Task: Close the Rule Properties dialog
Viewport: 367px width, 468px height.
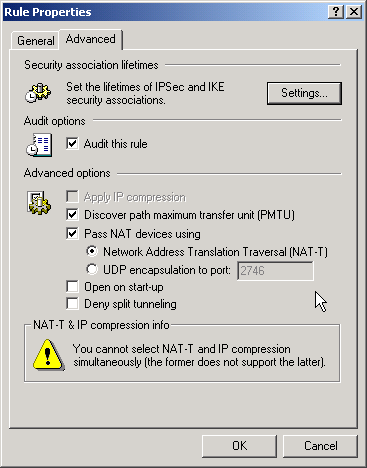Action: click(x=354, y=12)
